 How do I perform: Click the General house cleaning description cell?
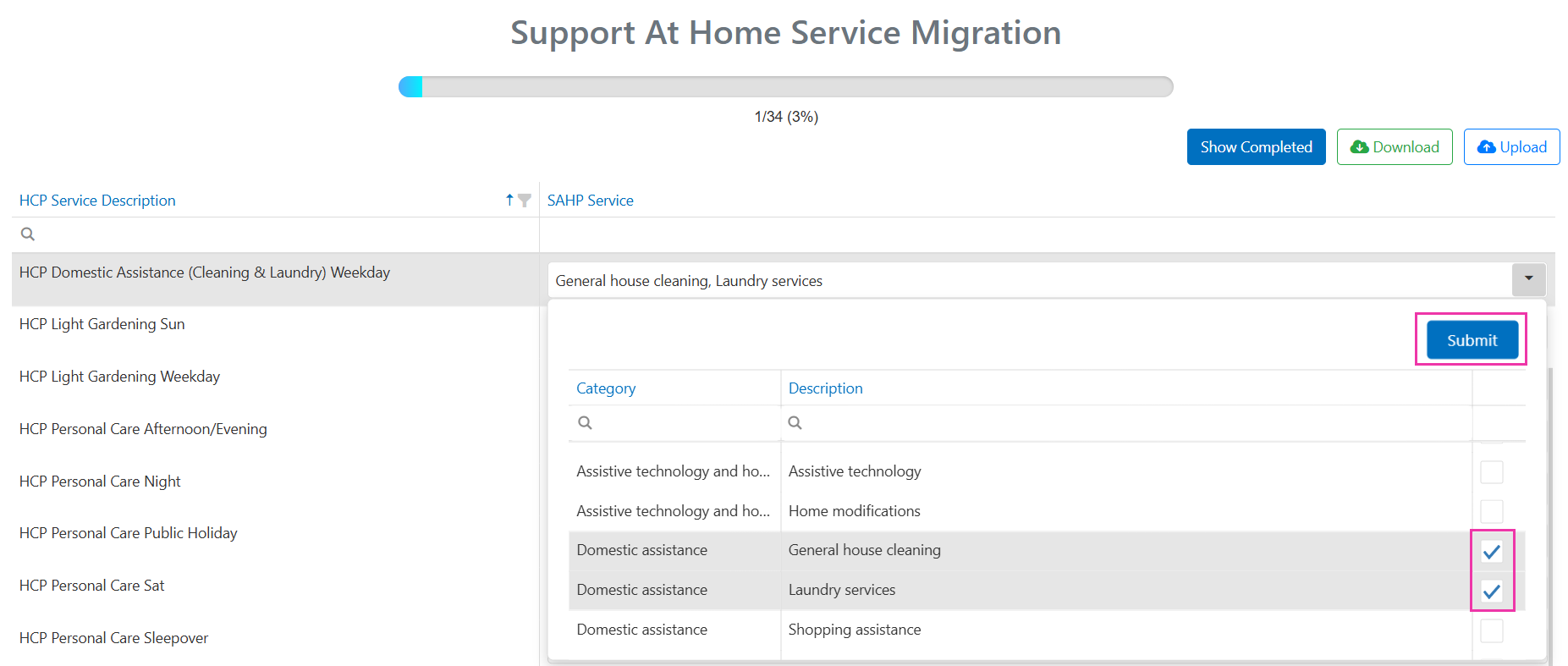1126,551
